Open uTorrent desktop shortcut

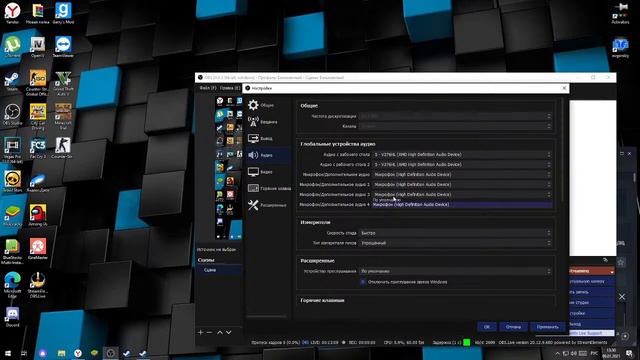[x=12, y=47]
